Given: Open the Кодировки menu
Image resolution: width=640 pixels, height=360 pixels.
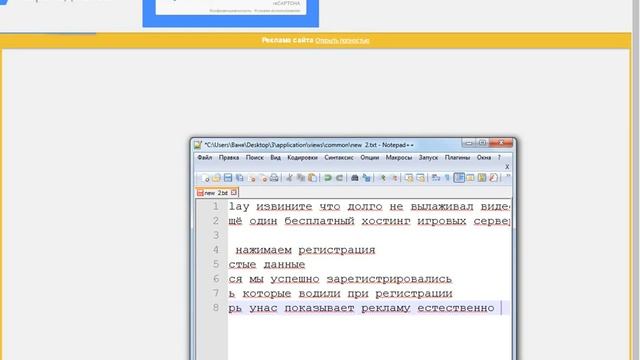Looking at the screenshot, I should [302, 158].
